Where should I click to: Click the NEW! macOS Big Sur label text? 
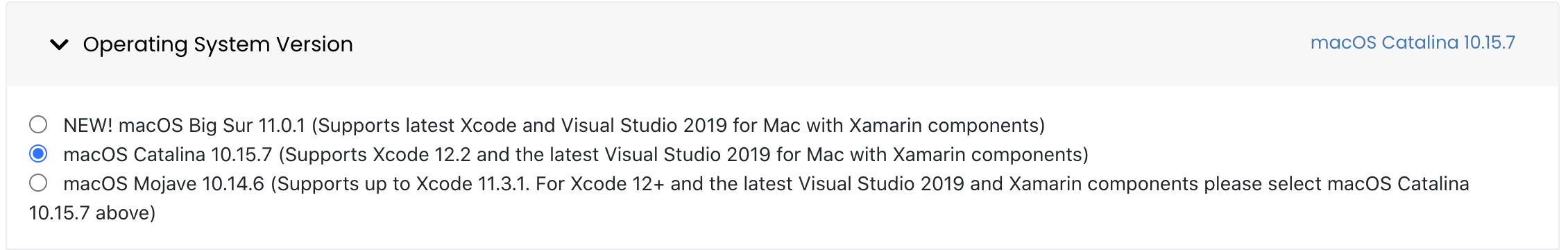554,125
